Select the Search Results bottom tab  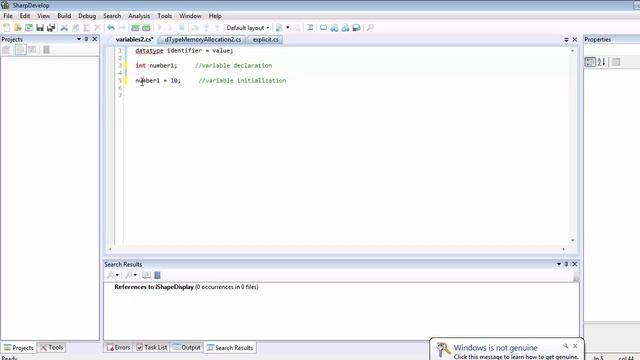pyautogui.click(x=230, y=347)
